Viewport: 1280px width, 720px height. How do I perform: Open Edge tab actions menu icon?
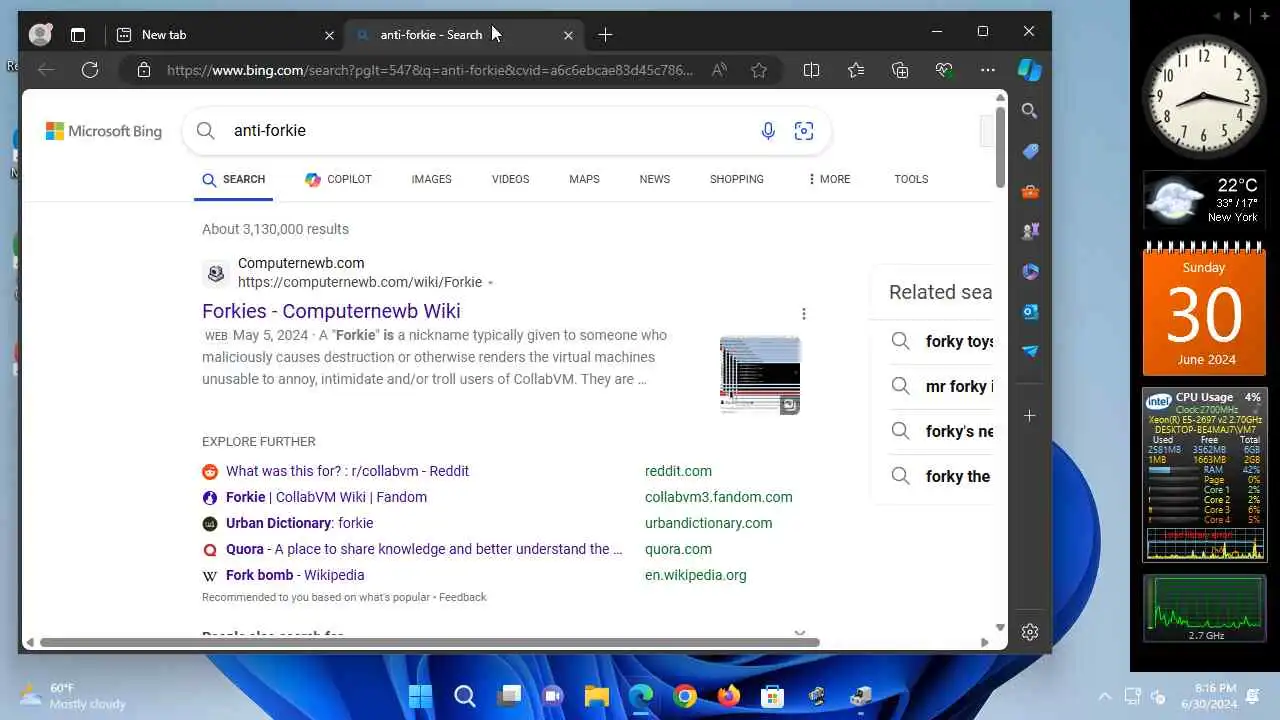(78, 35)
